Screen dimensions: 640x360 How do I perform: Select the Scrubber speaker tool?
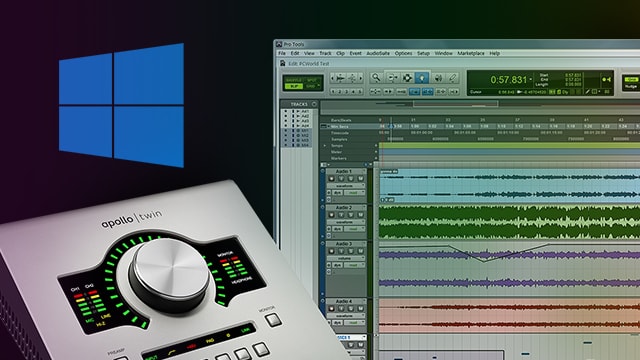[438, 78]
